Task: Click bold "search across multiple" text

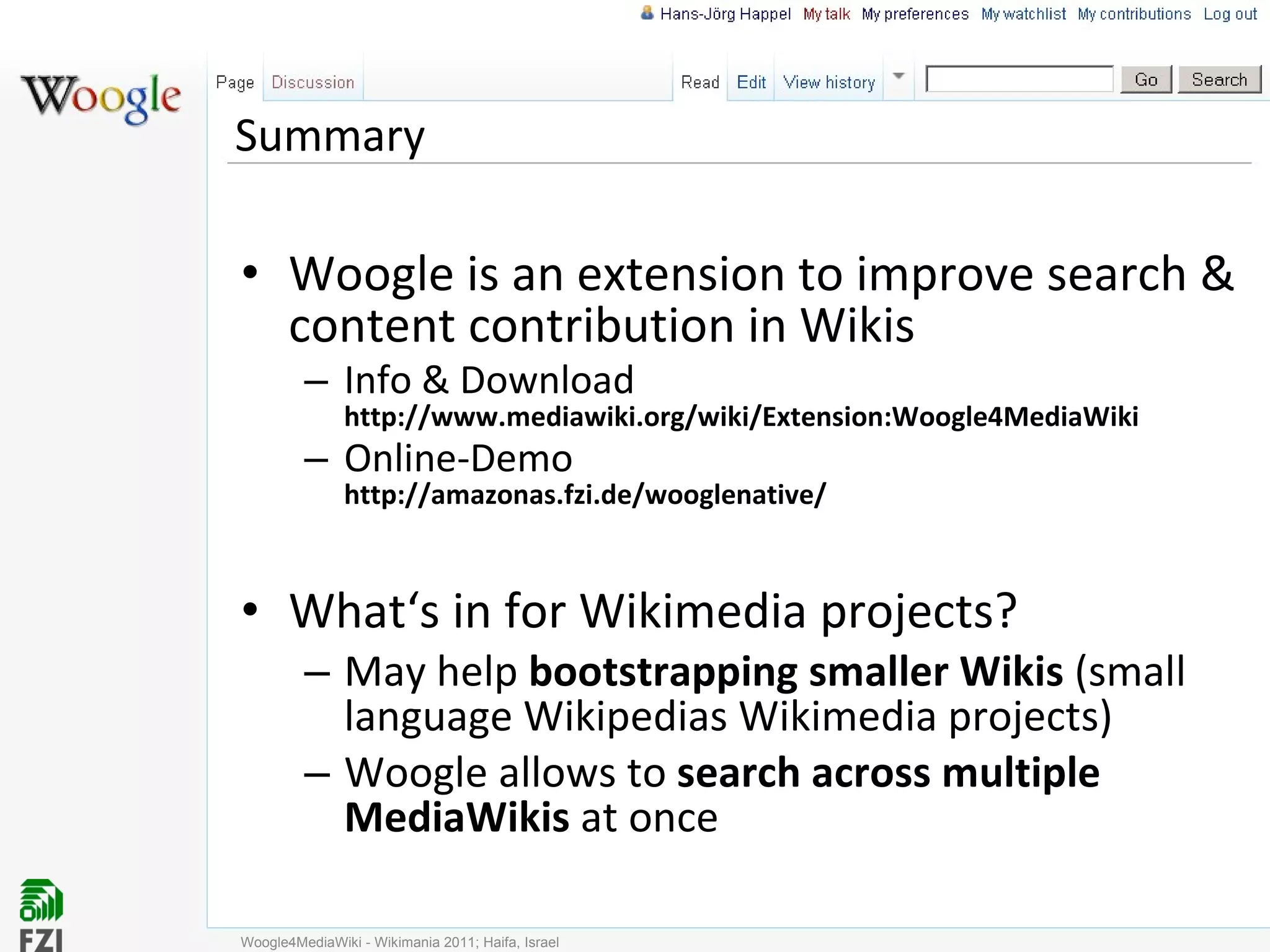Action: click(888, 773)
